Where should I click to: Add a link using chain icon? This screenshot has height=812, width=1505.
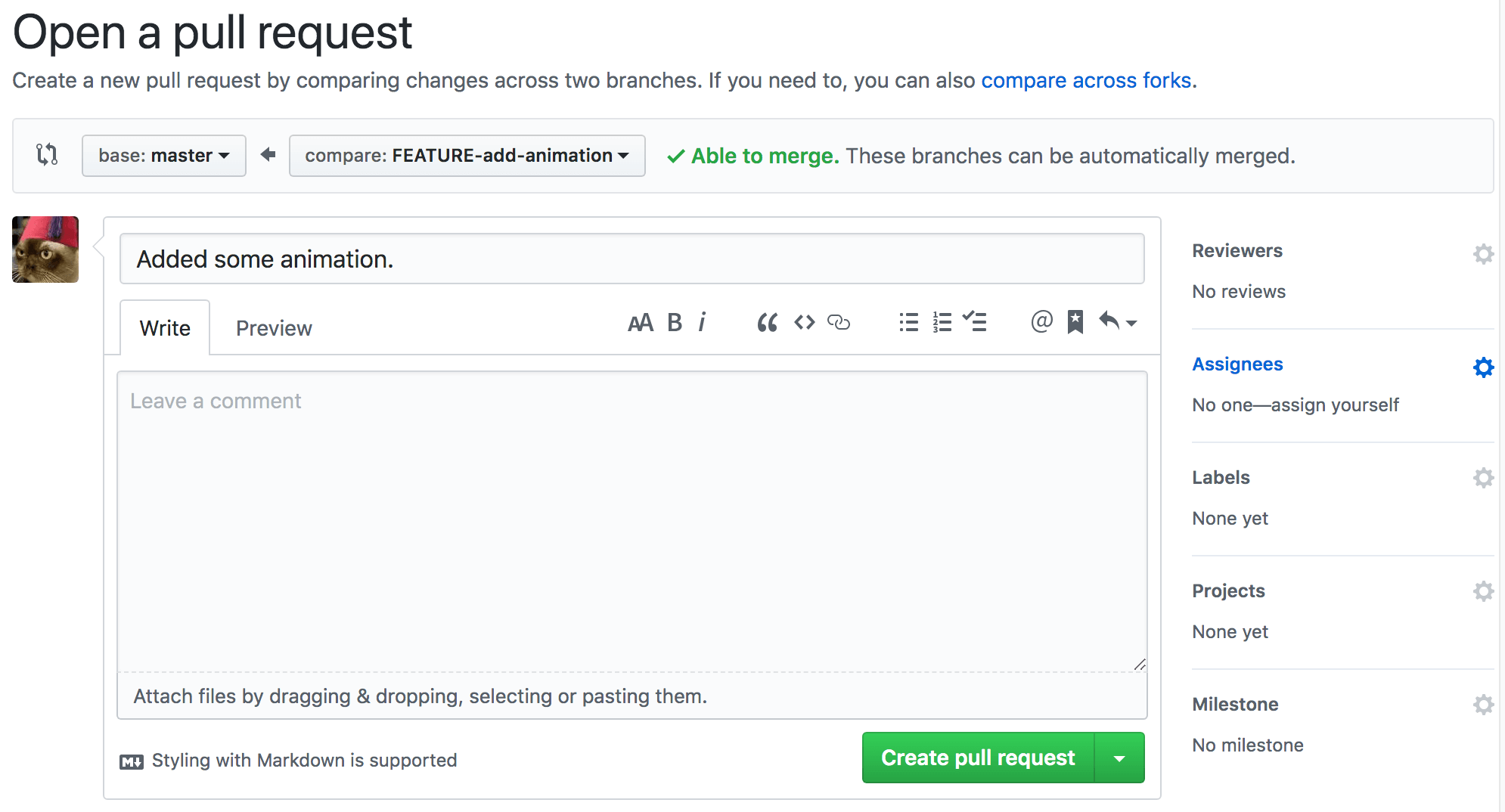point(839,323)
